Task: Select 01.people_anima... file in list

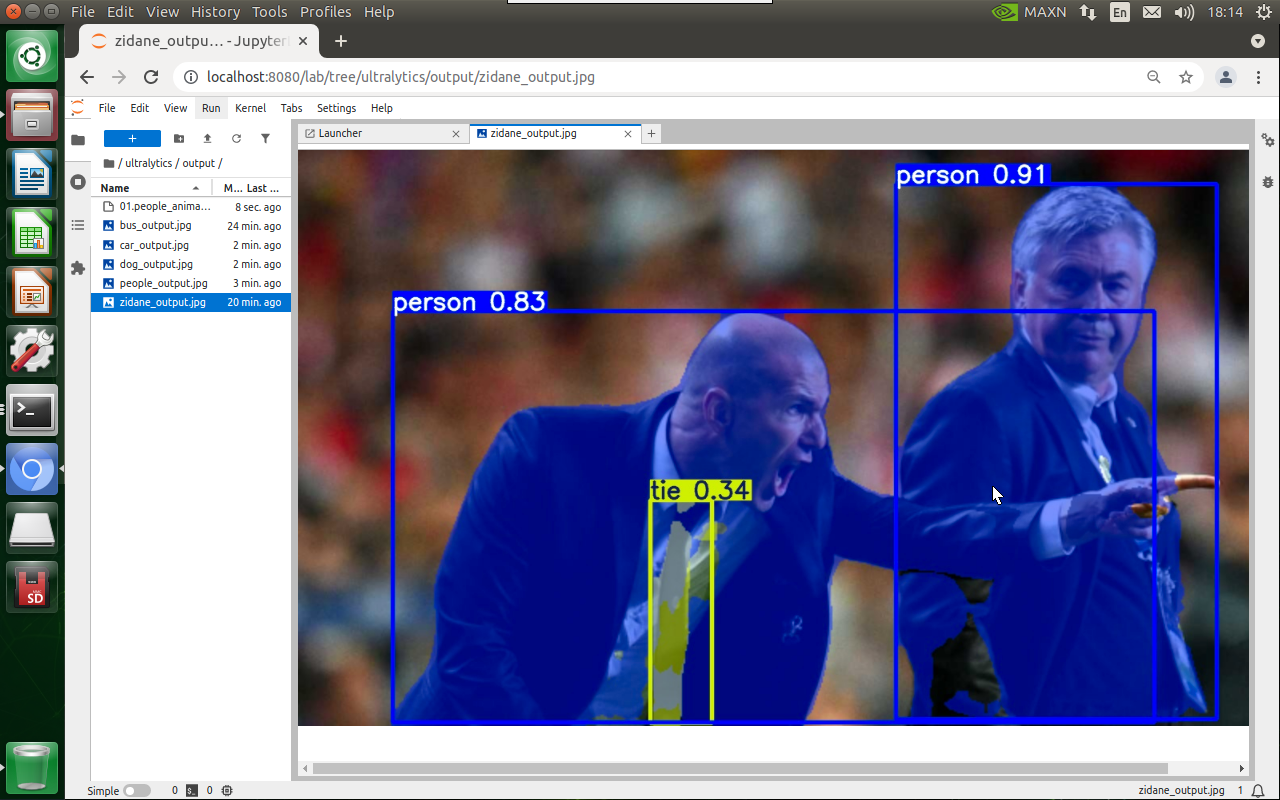Action: point(191,207)
